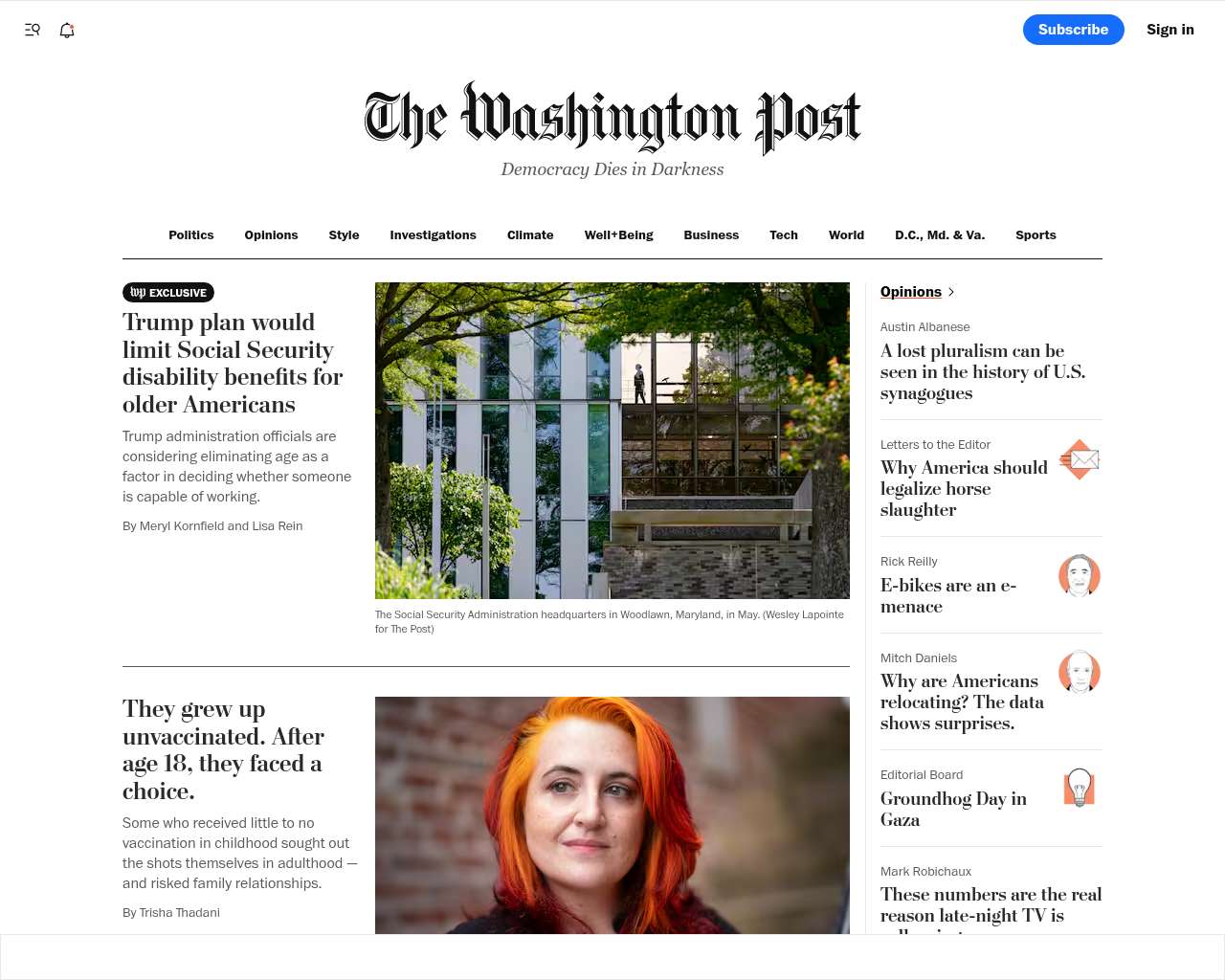Open the Politics section
This screenshot has width=1225, height=980.
pyautogui.click(x=191, y=235)
